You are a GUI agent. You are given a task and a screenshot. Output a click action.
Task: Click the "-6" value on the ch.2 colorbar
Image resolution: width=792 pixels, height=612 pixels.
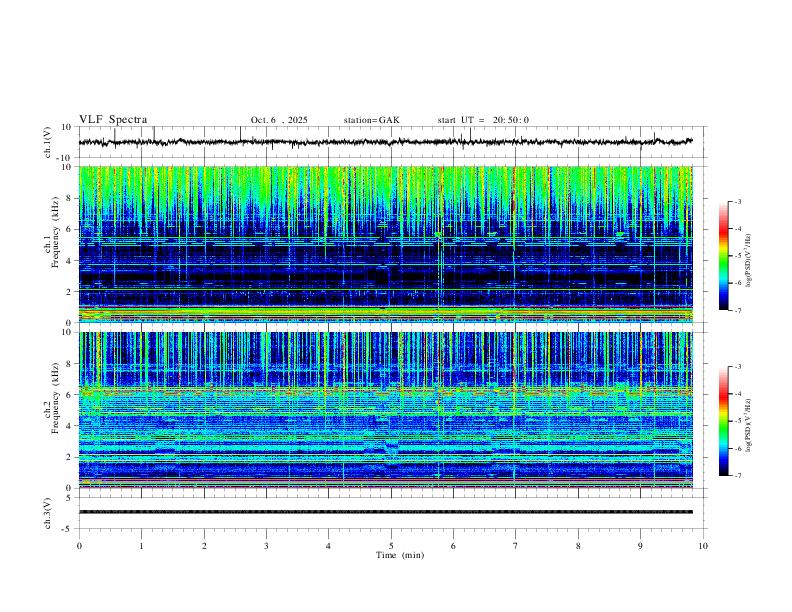pyautogui.click(x=738, y=448)
